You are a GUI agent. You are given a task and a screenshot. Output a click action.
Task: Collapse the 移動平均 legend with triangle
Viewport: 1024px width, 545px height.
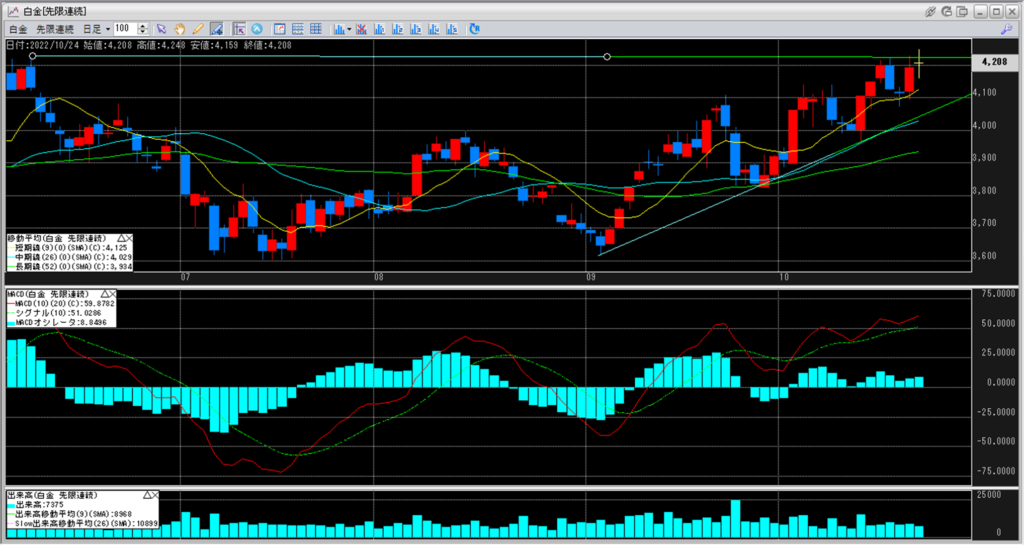(x=121, y=239)
